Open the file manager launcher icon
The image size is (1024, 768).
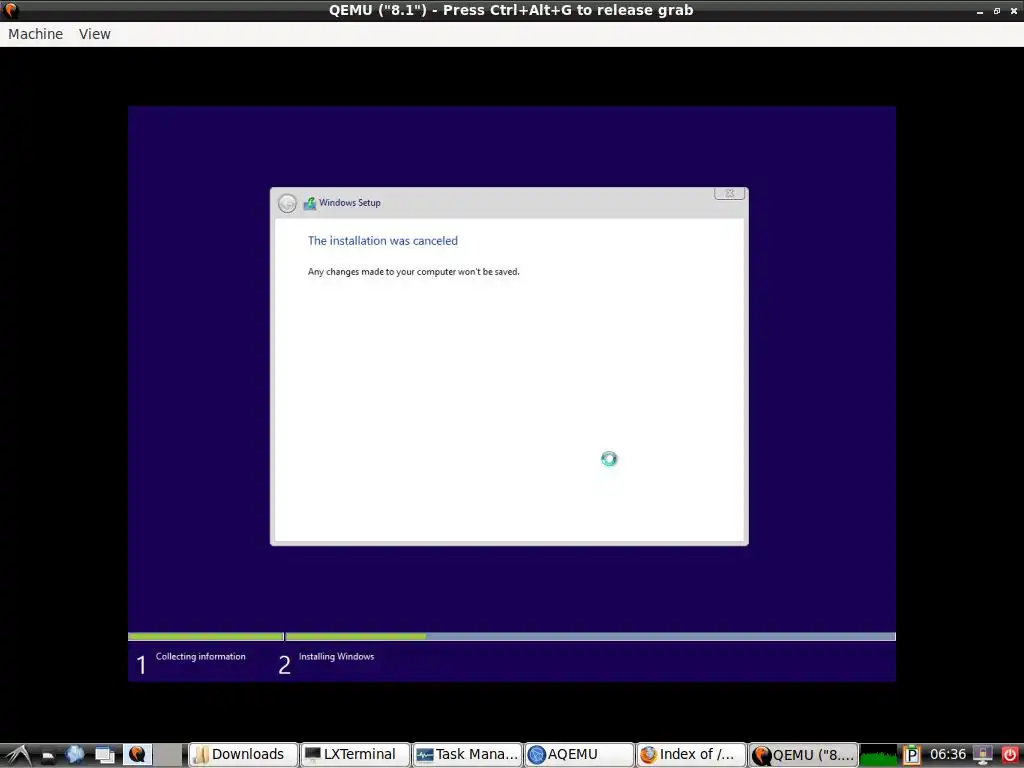click(x=48, y=755)
